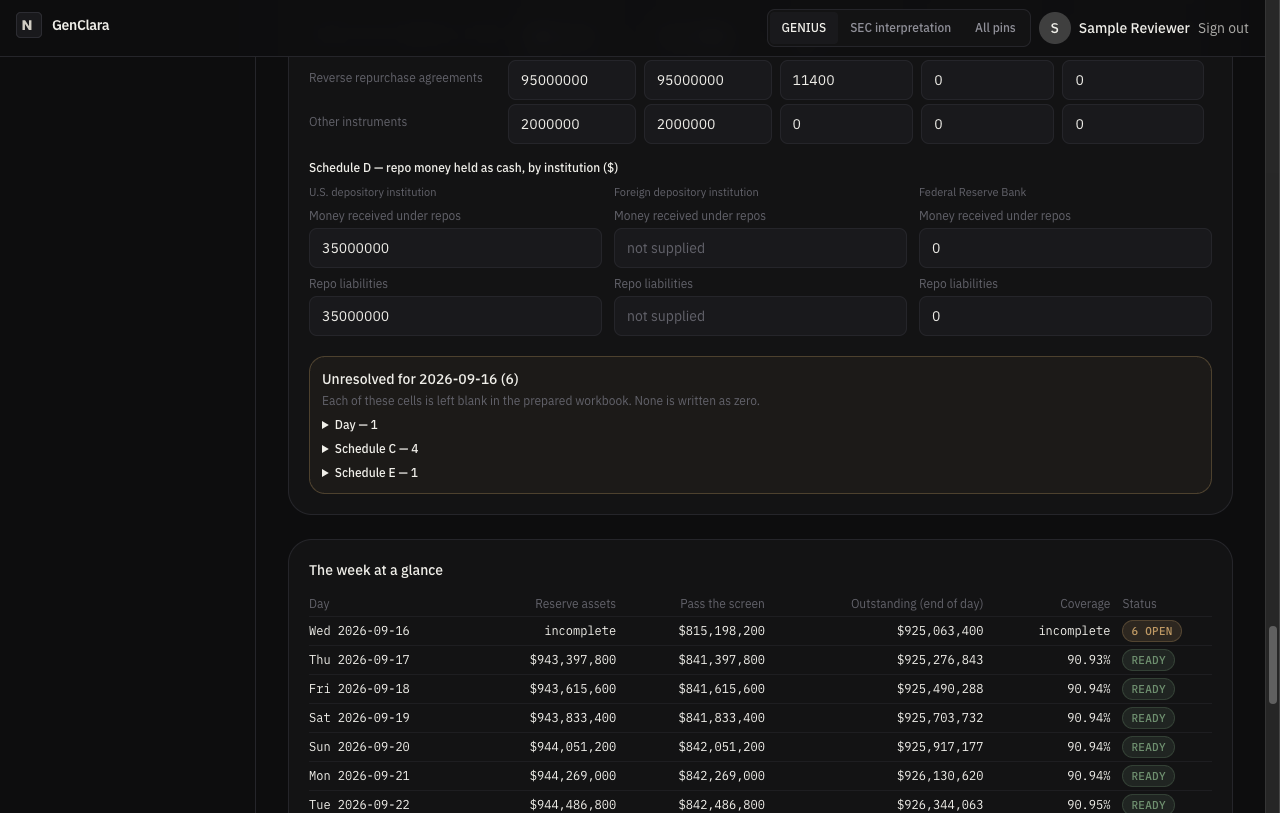Select the Mon 2026-09-21 row
Viewport: 1280px width, 813px height.
click(760, 776)
